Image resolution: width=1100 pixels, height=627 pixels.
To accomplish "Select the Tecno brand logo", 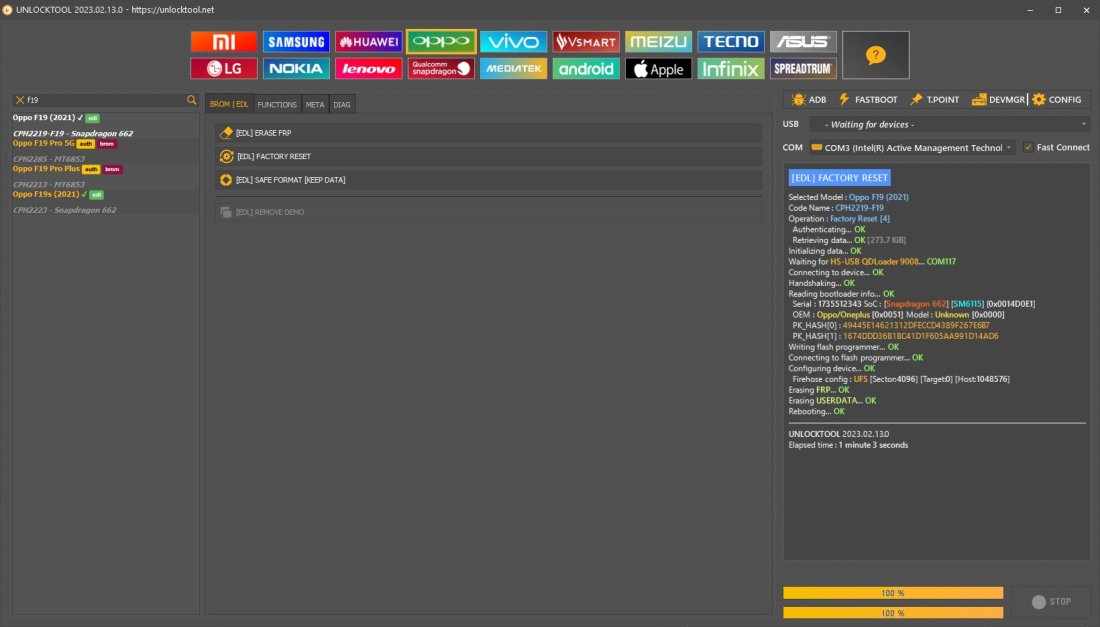I will click(x=730, y=41).
